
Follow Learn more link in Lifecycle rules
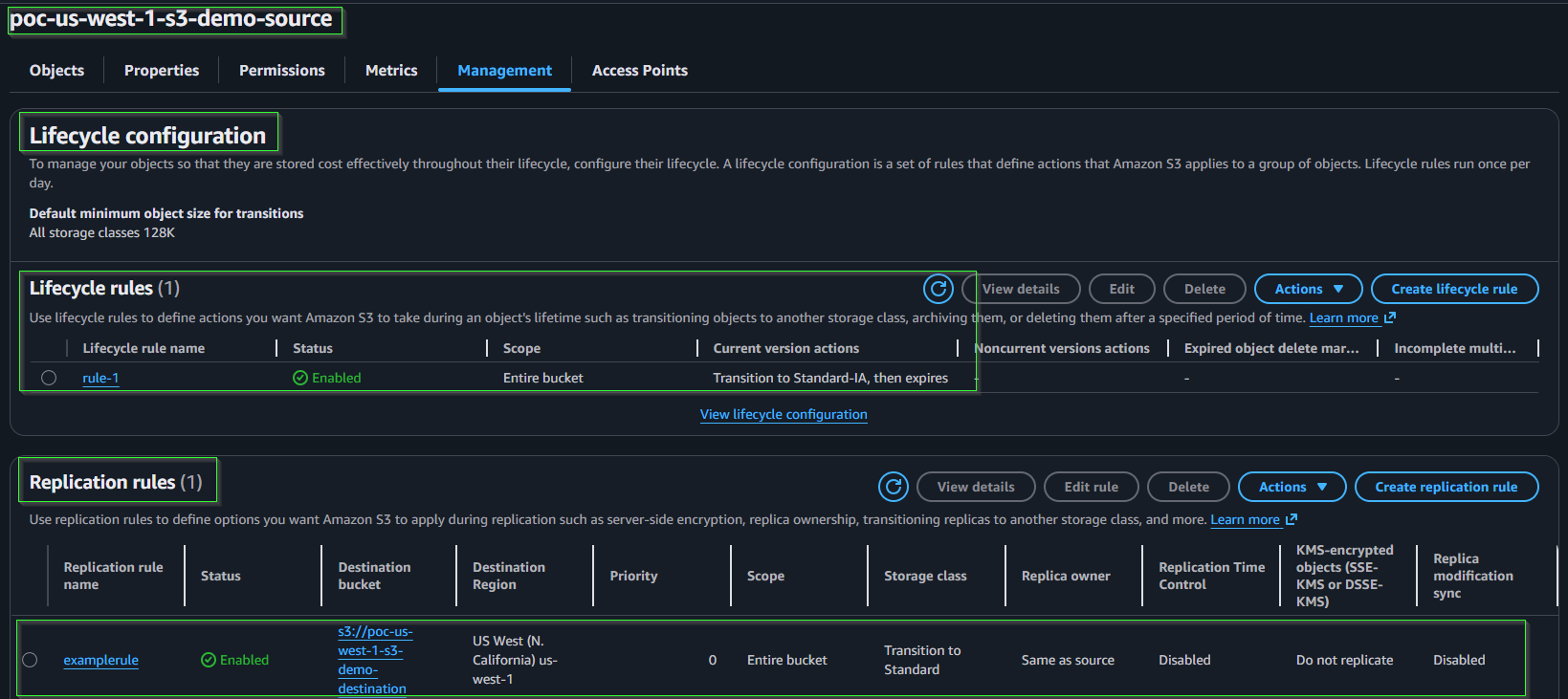1343,317
